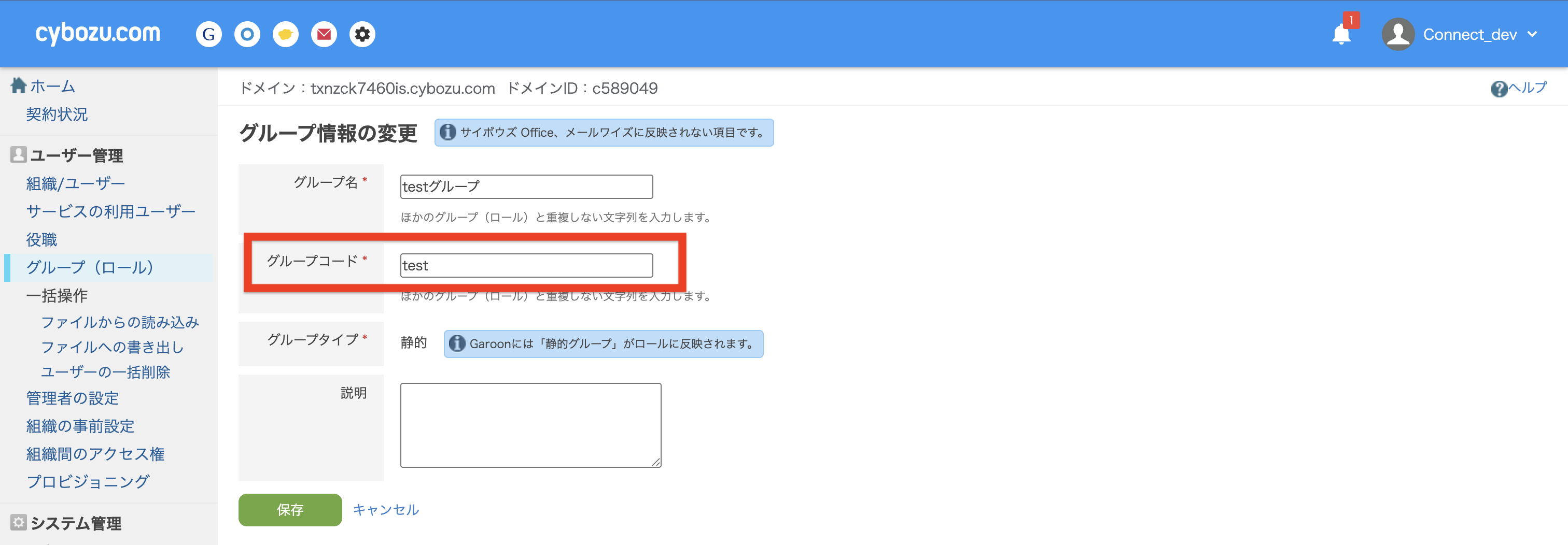Click the info icon beside Garoon notice
The image size is (1568, 545).
(457, 343)
